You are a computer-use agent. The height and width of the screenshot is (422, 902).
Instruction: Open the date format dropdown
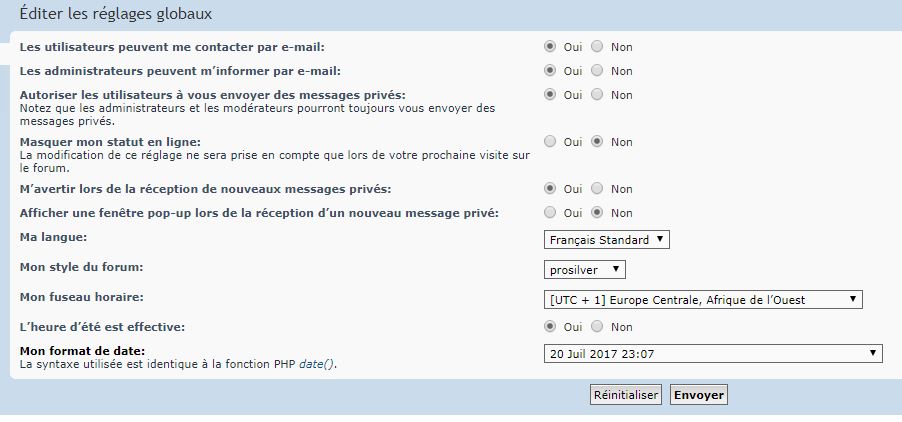(713, 353)
